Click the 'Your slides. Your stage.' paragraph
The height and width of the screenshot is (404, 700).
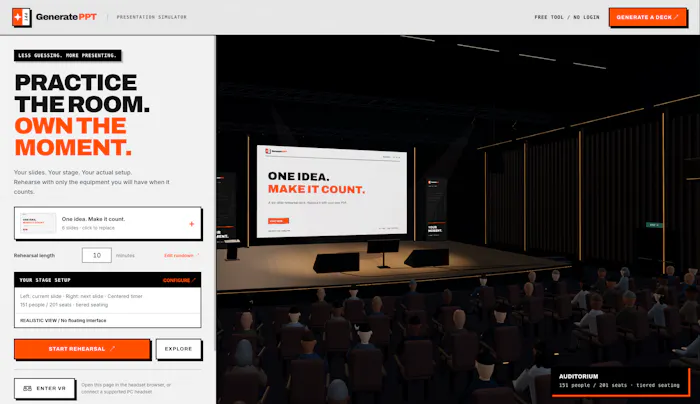click(x=92, y=182)
